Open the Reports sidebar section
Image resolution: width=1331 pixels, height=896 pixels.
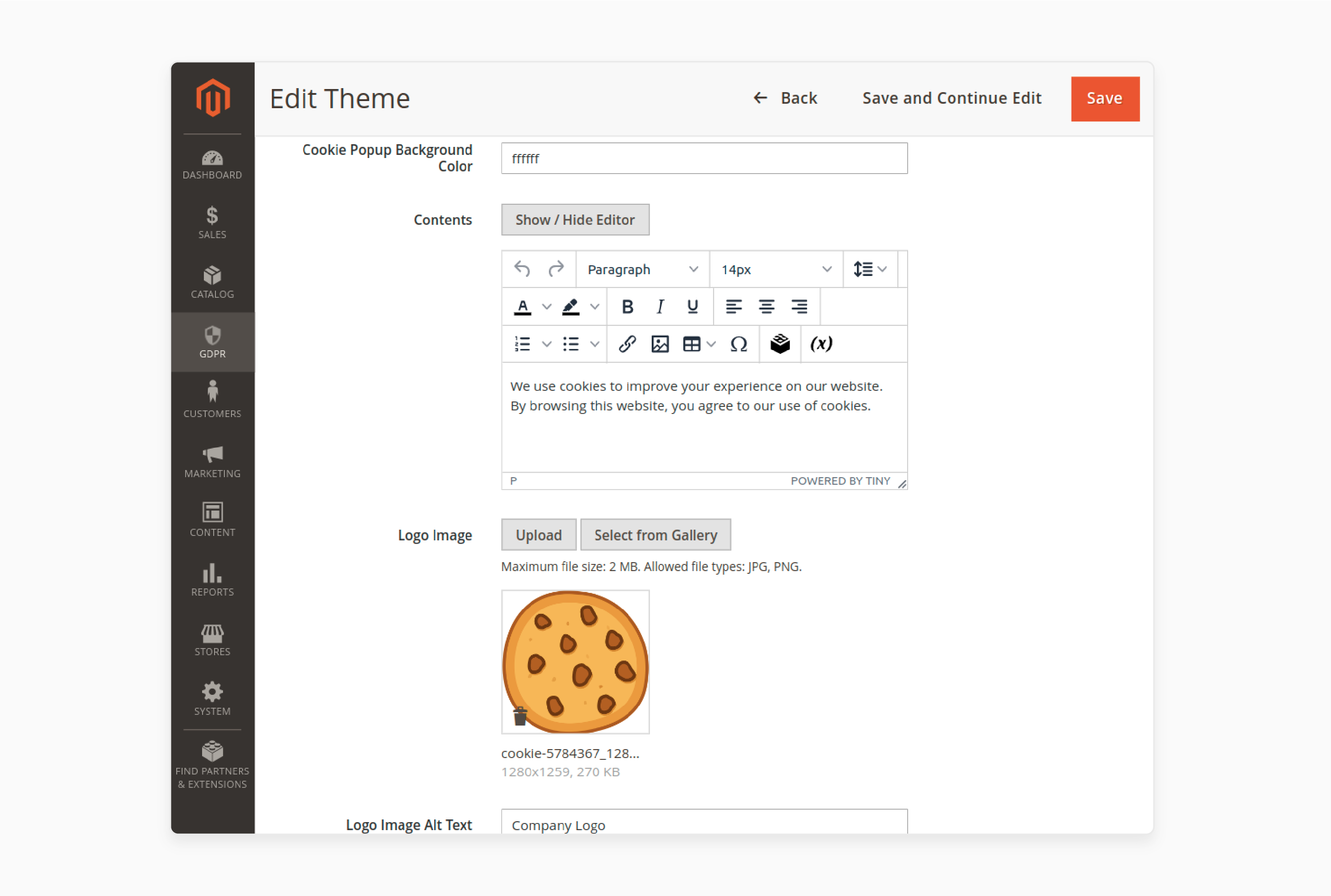coord(213,580)
